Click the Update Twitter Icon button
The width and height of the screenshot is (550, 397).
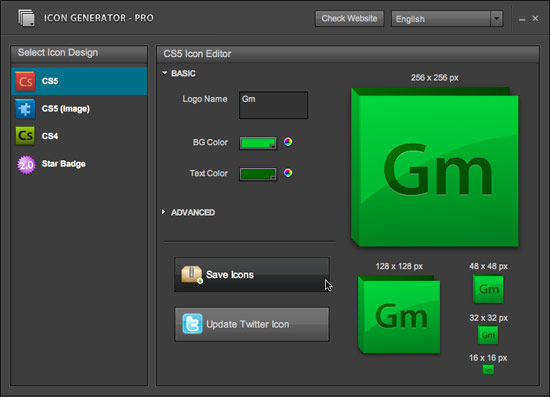coord(252,324)
